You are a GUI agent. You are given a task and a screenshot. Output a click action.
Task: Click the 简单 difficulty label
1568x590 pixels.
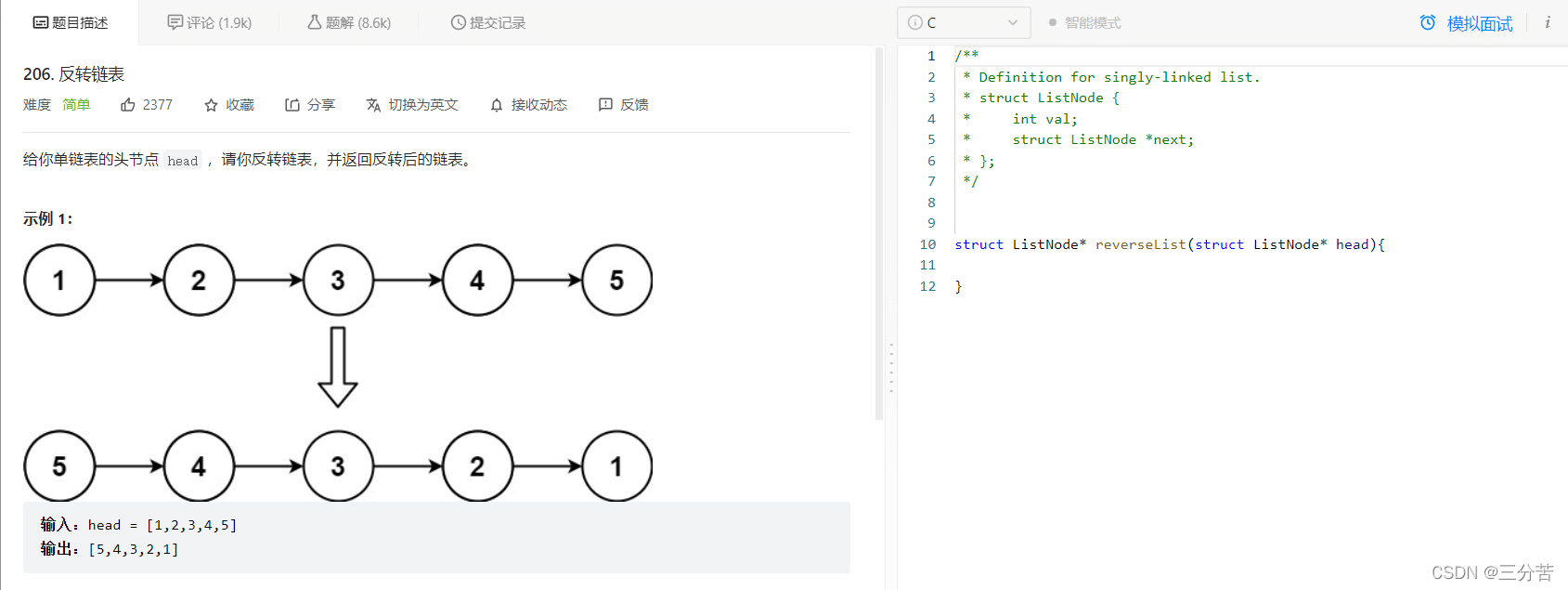[x=76, y=105]
